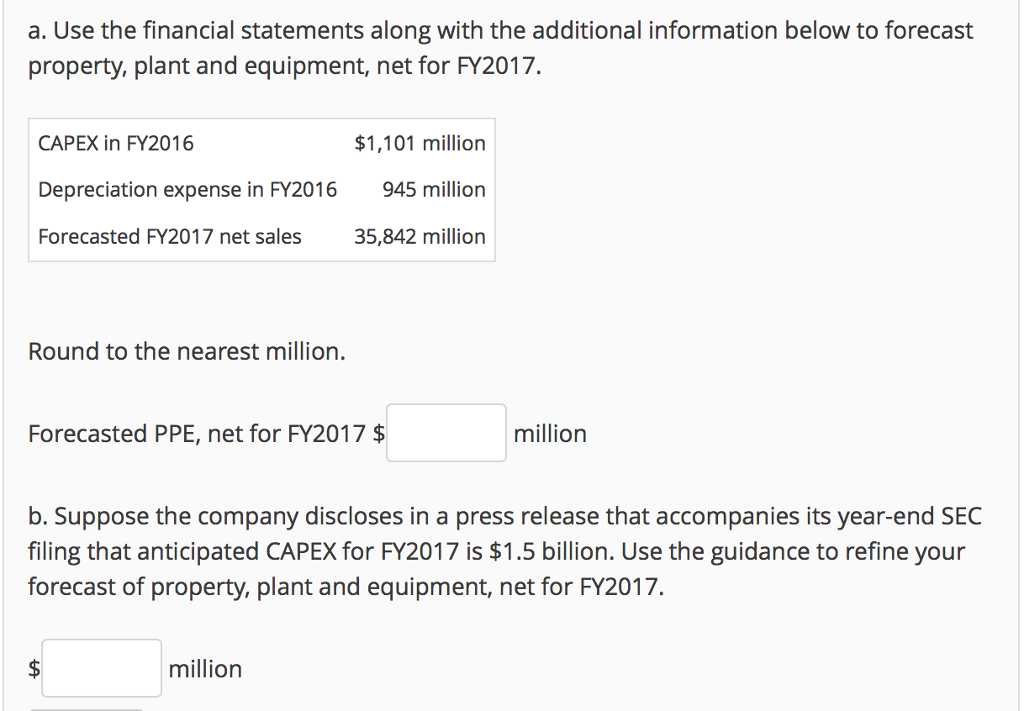Select the question a instruction text
Screen dimensions: 1024x711
click(x=500, y=48)
